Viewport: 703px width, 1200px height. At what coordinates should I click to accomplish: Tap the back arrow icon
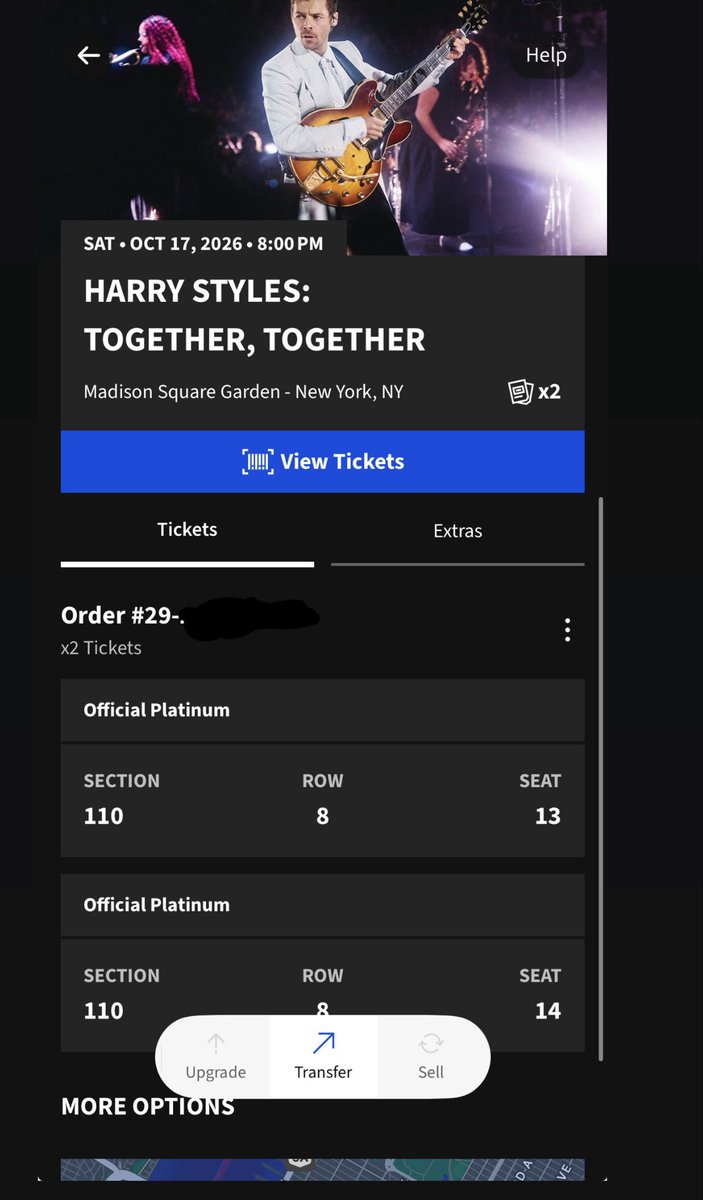(88, 56)
